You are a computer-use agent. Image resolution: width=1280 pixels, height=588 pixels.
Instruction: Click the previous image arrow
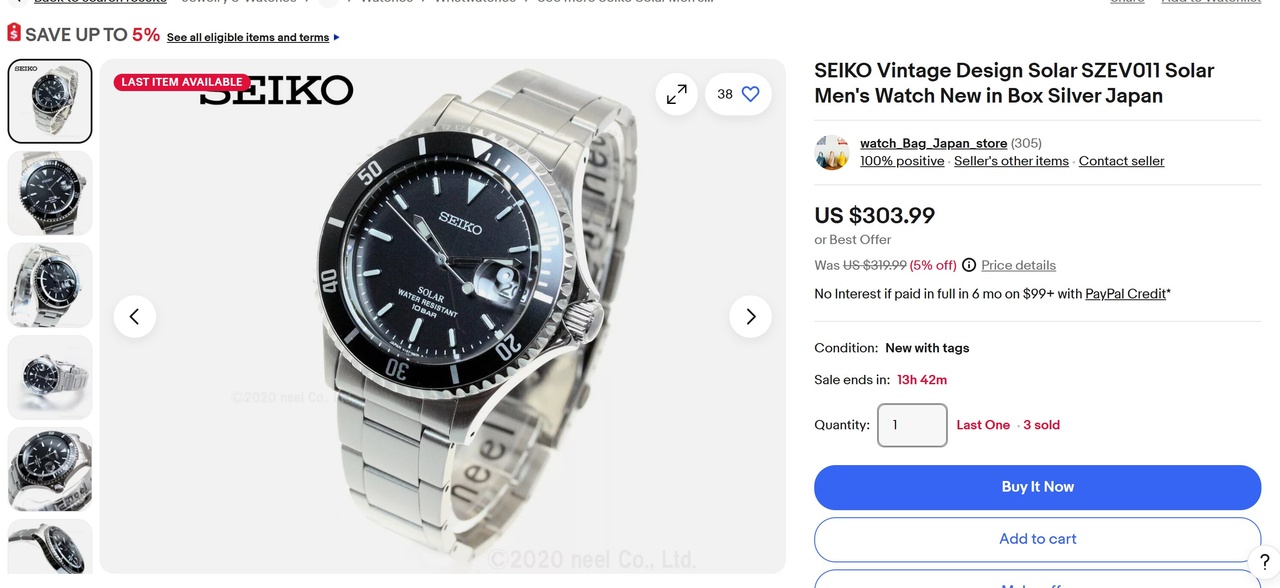click(135, 317)
